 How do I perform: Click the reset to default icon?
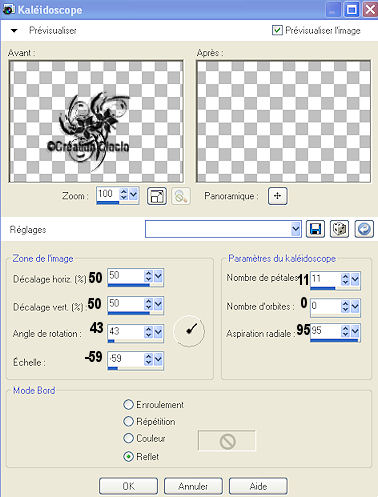364,229
